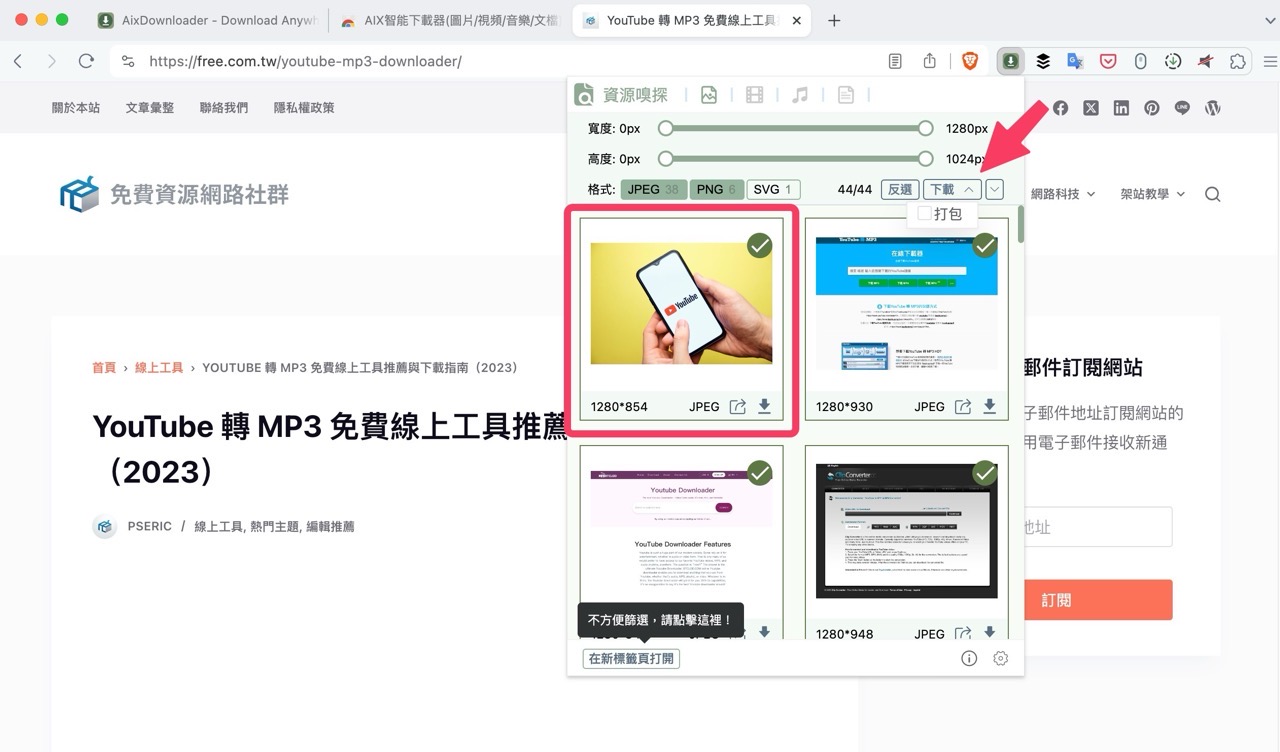Image resolution: width=1280 pixels, height=752 pixels.
Task: Show audio resources via music note icon
Action: click(800, 95)
